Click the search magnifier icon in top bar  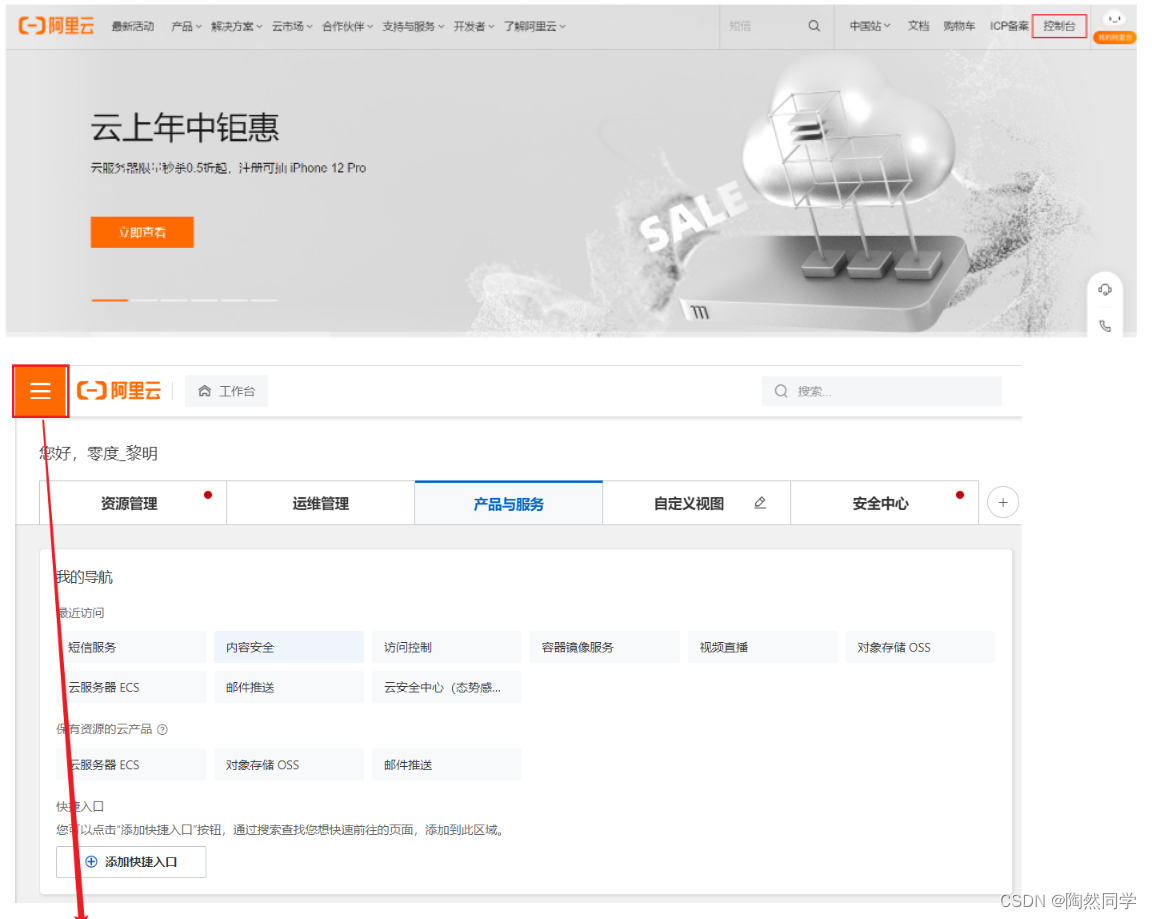[814, 26]
